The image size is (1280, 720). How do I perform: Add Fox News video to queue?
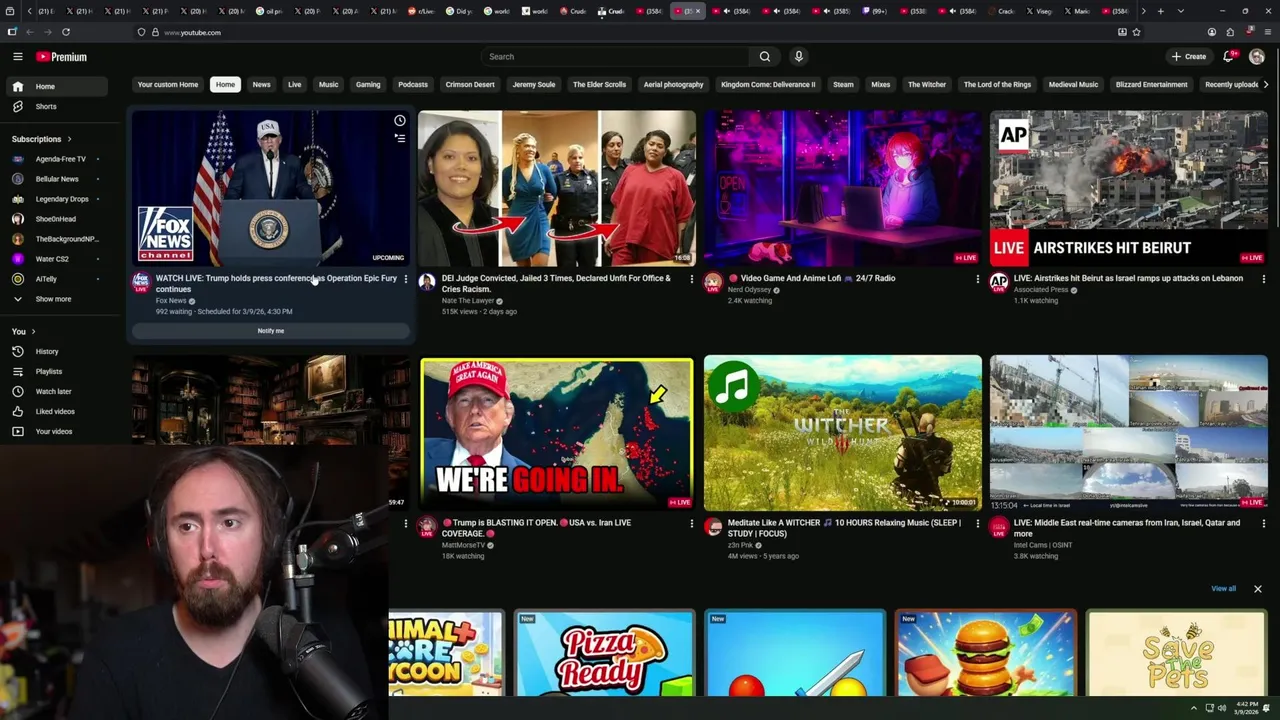tap(399, 139)
